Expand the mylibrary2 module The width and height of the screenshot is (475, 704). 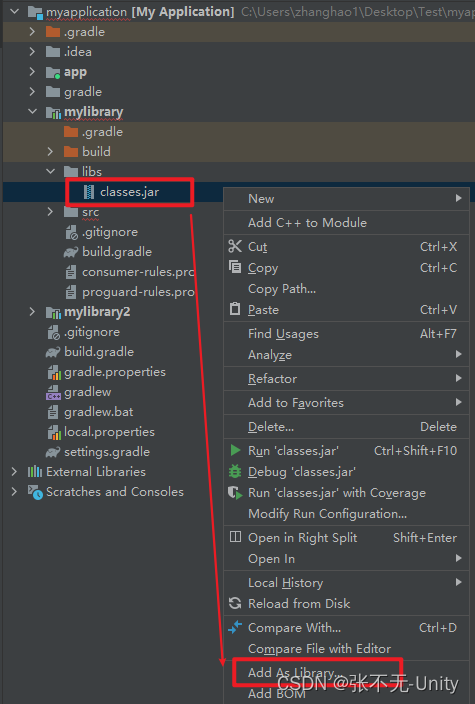pos(32,311)
